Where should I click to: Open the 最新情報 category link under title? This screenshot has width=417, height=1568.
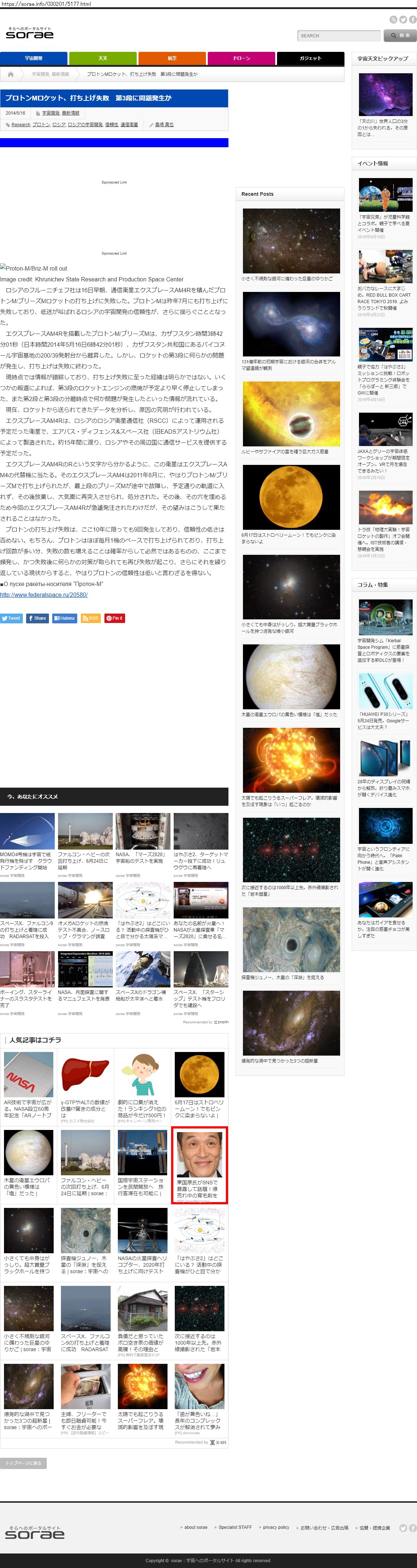(71, 113)
